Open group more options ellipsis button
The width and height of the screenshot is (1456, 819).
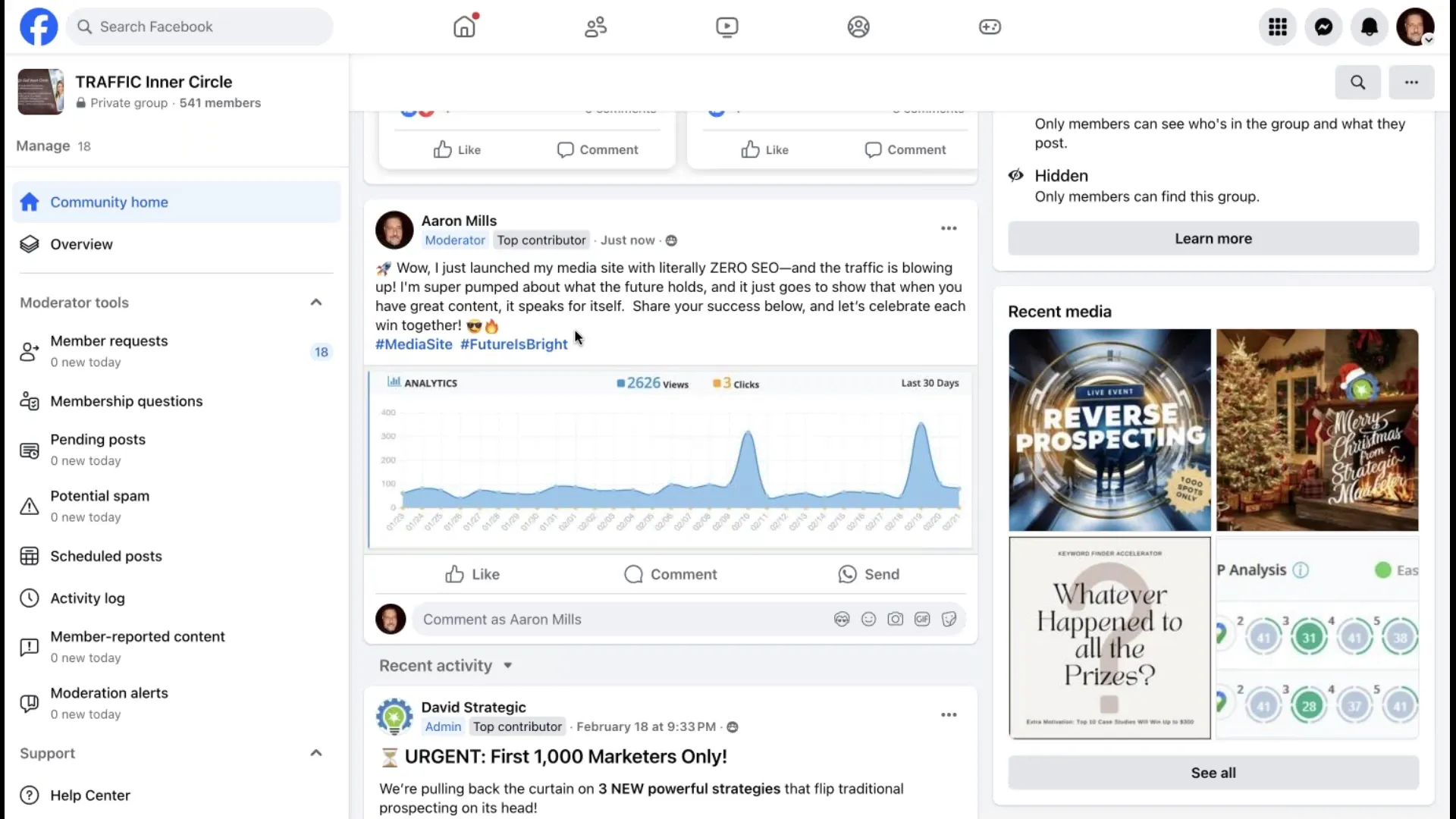(x=1411, y=82)
